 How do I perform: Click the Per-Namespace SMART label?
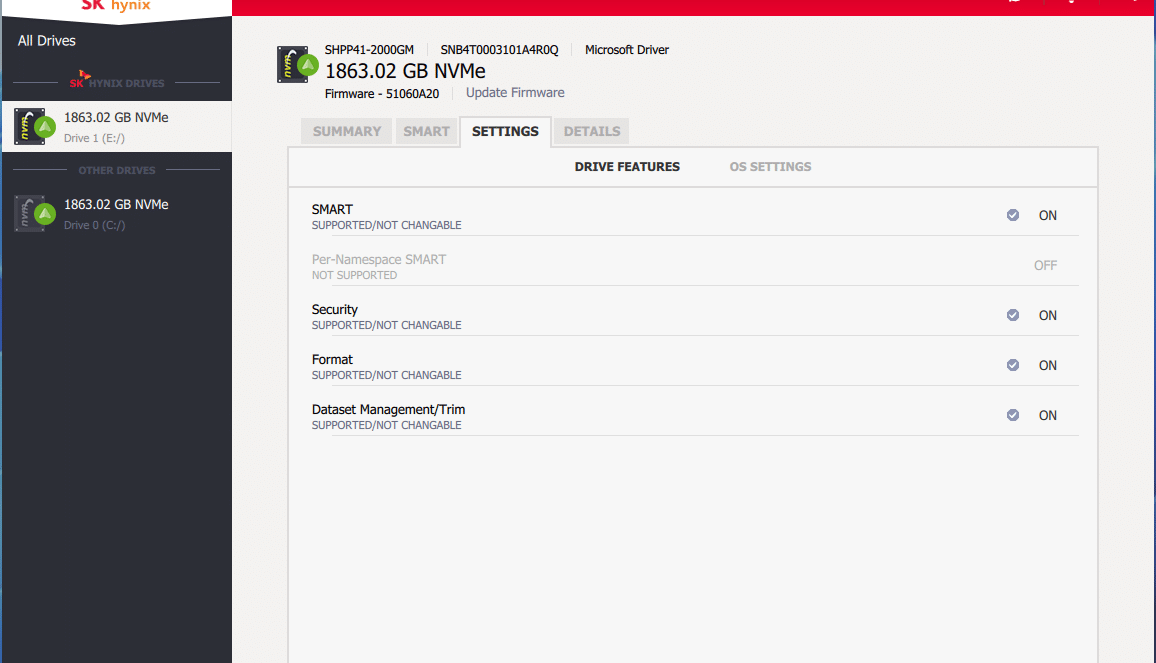pyautogui.click(x=379, y=260)
